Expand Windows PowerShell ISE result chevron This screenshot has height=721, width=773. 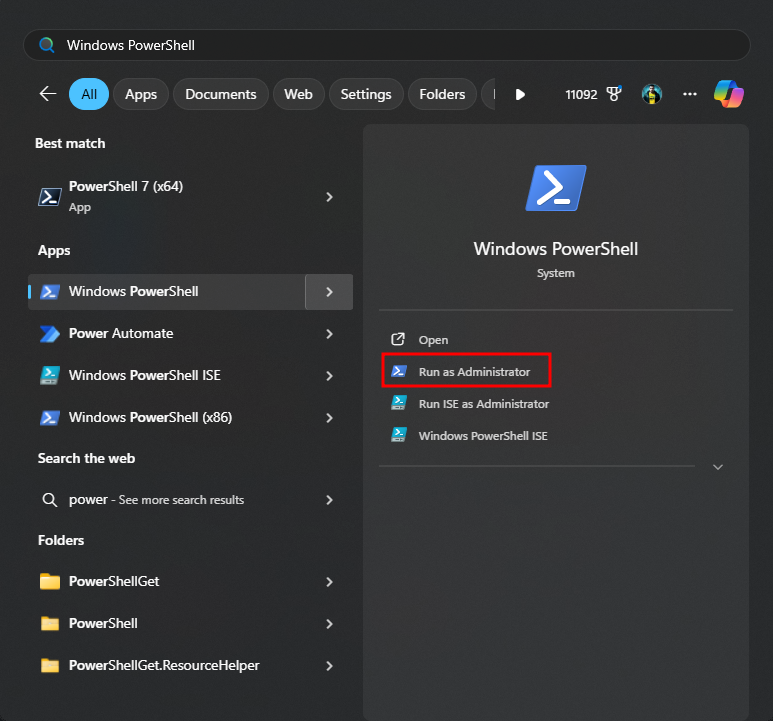pos(329,376)
